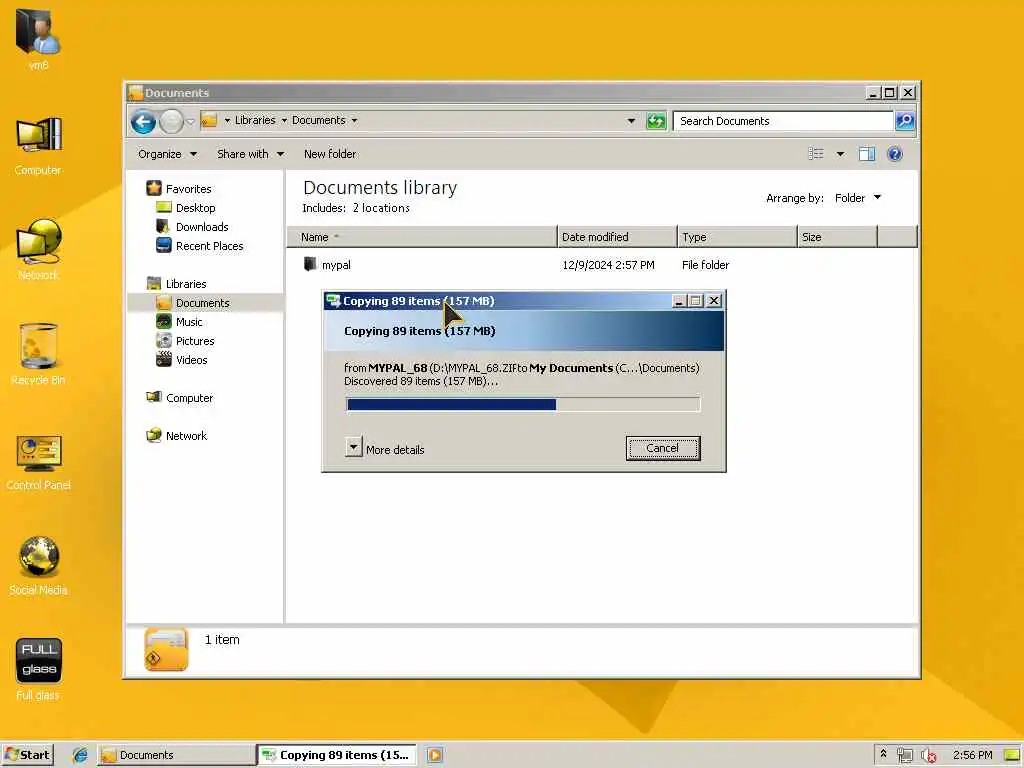Switch to Copying 89 items taskbar button
Screen dimensions: 1024x768
coord(337,755)
